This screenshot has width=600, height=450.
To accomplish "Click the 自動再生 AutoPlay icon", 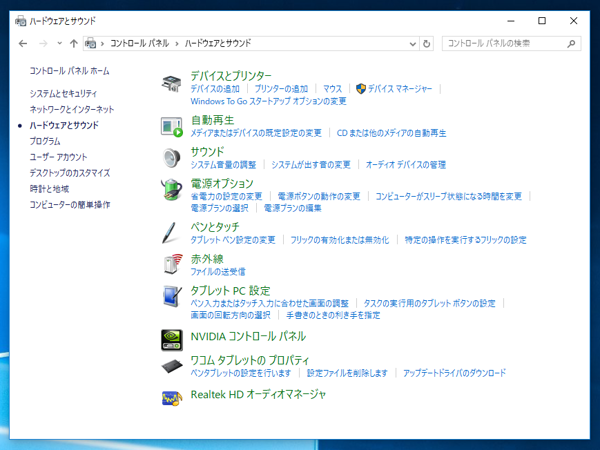I will click(171, 127).
